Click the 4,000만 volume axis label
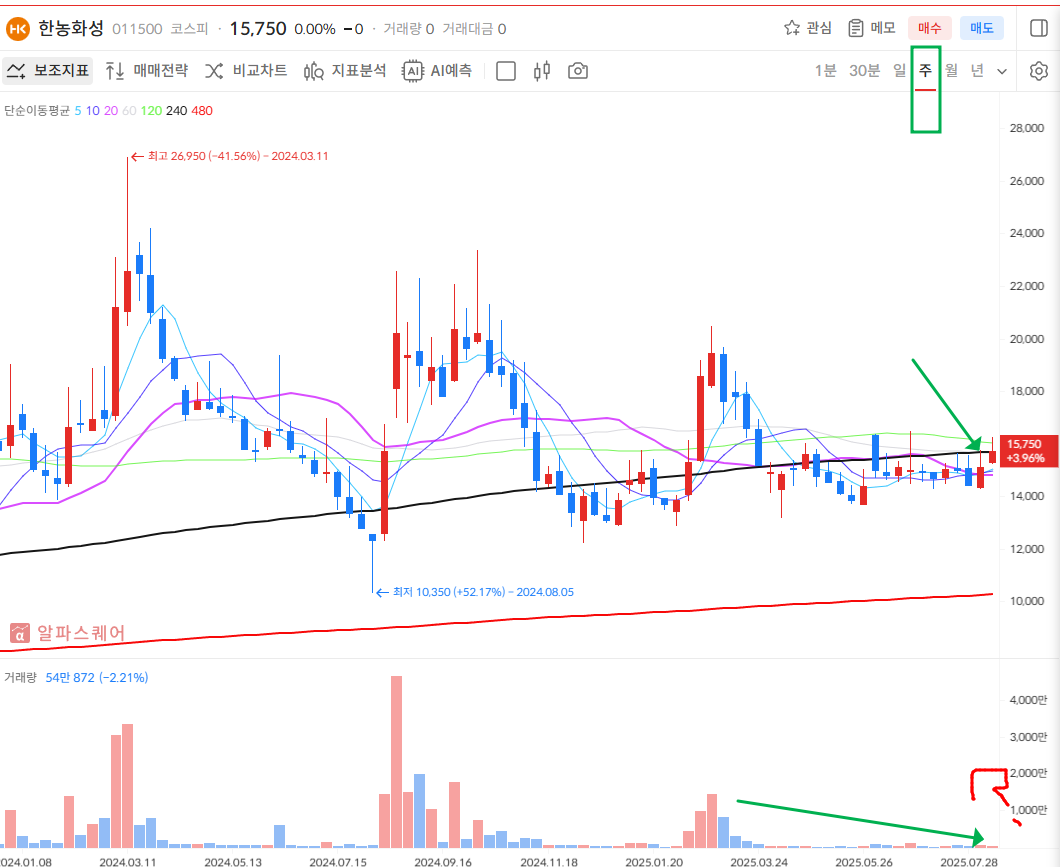Image resolution: width=1060 pixels, height=867 pixels. pyautogui.click(x=1028, y=700)
